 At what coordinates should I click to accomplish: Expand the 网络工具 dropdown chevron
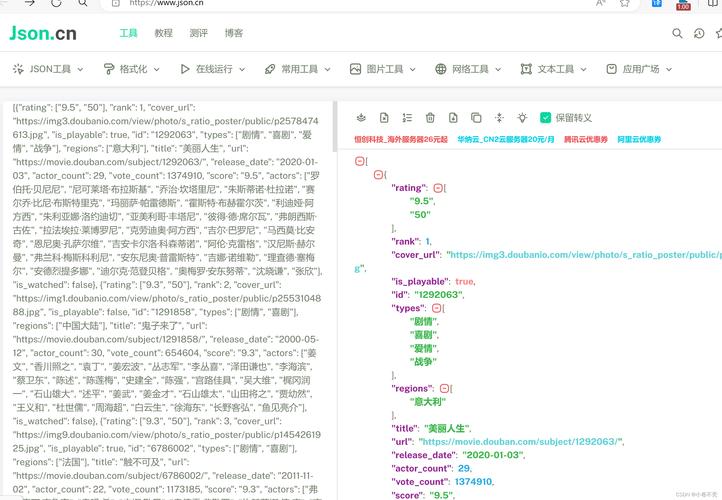point(498,70)
